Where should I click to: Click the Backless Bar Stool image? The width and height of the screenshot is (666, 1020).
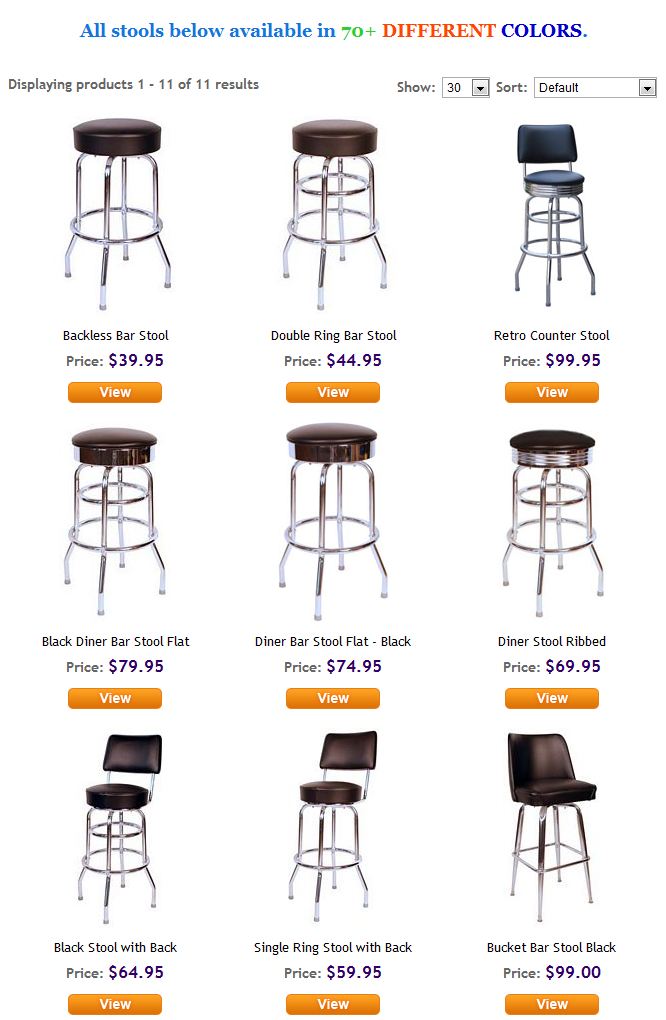tap(116, 213)
